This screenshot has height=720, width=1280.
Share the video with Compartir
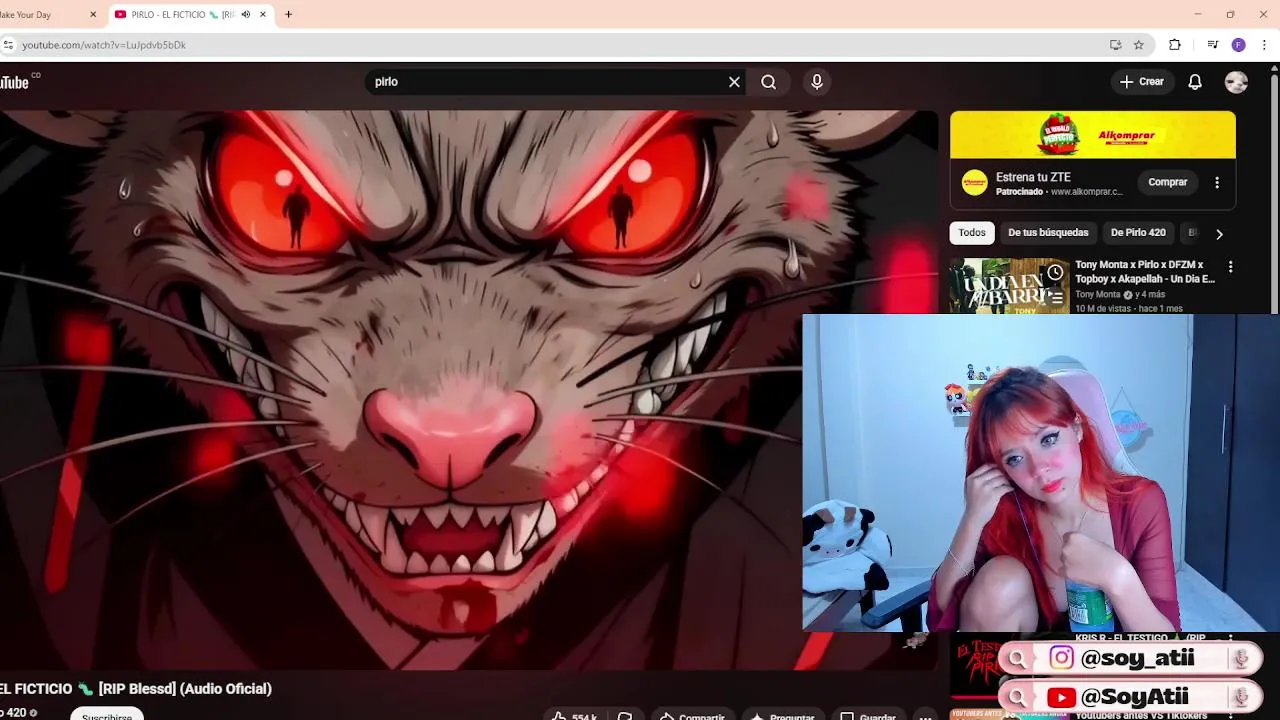692,715
